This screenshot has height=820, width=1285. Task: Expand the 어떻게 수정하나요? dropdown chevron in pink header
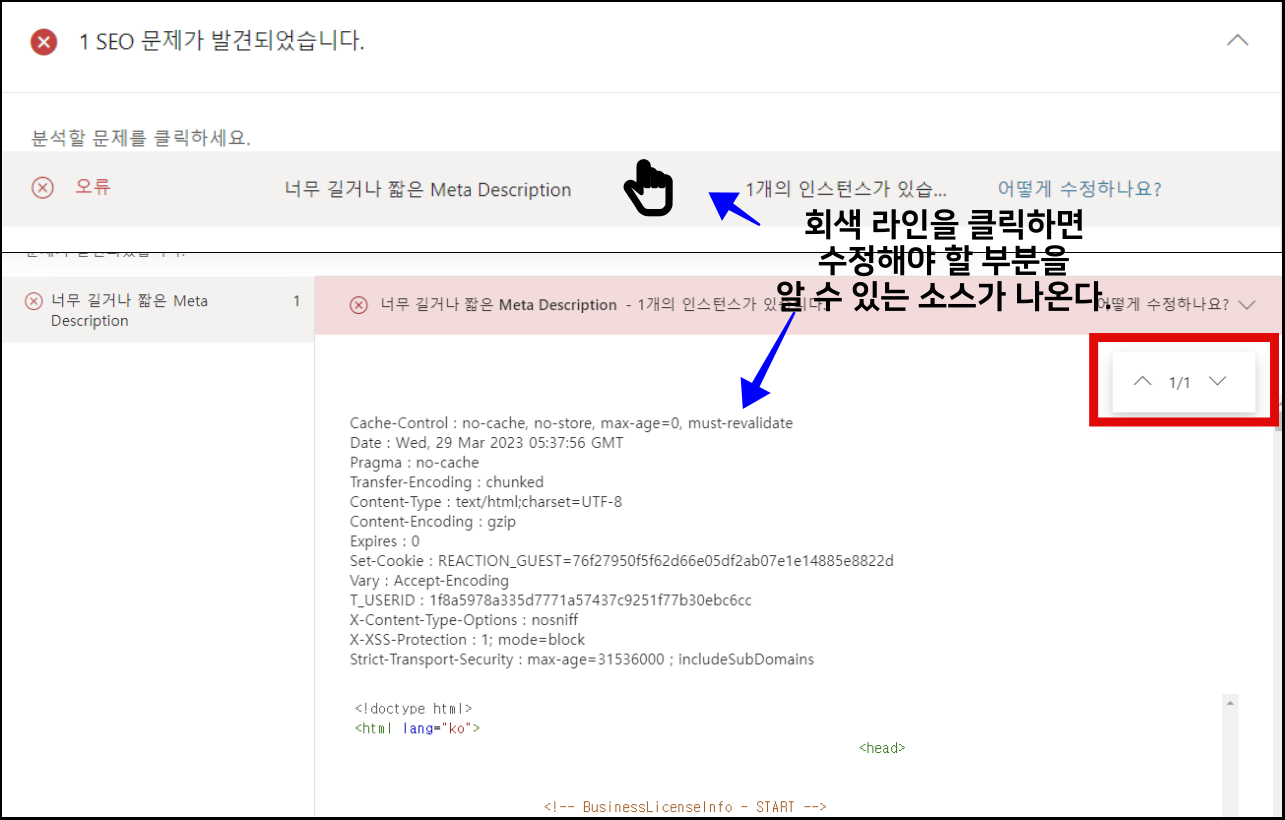(1246, 305)
